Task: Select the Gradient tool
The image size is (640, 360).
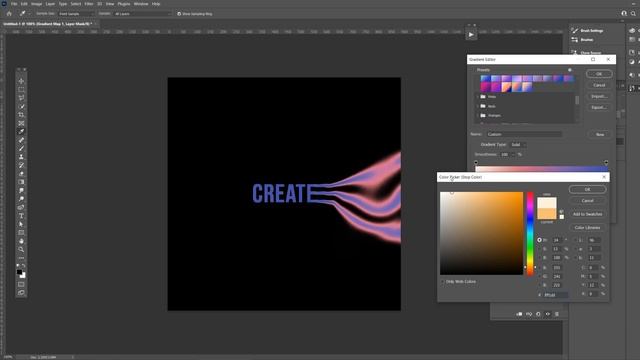Action: click(x=21, y=182)
